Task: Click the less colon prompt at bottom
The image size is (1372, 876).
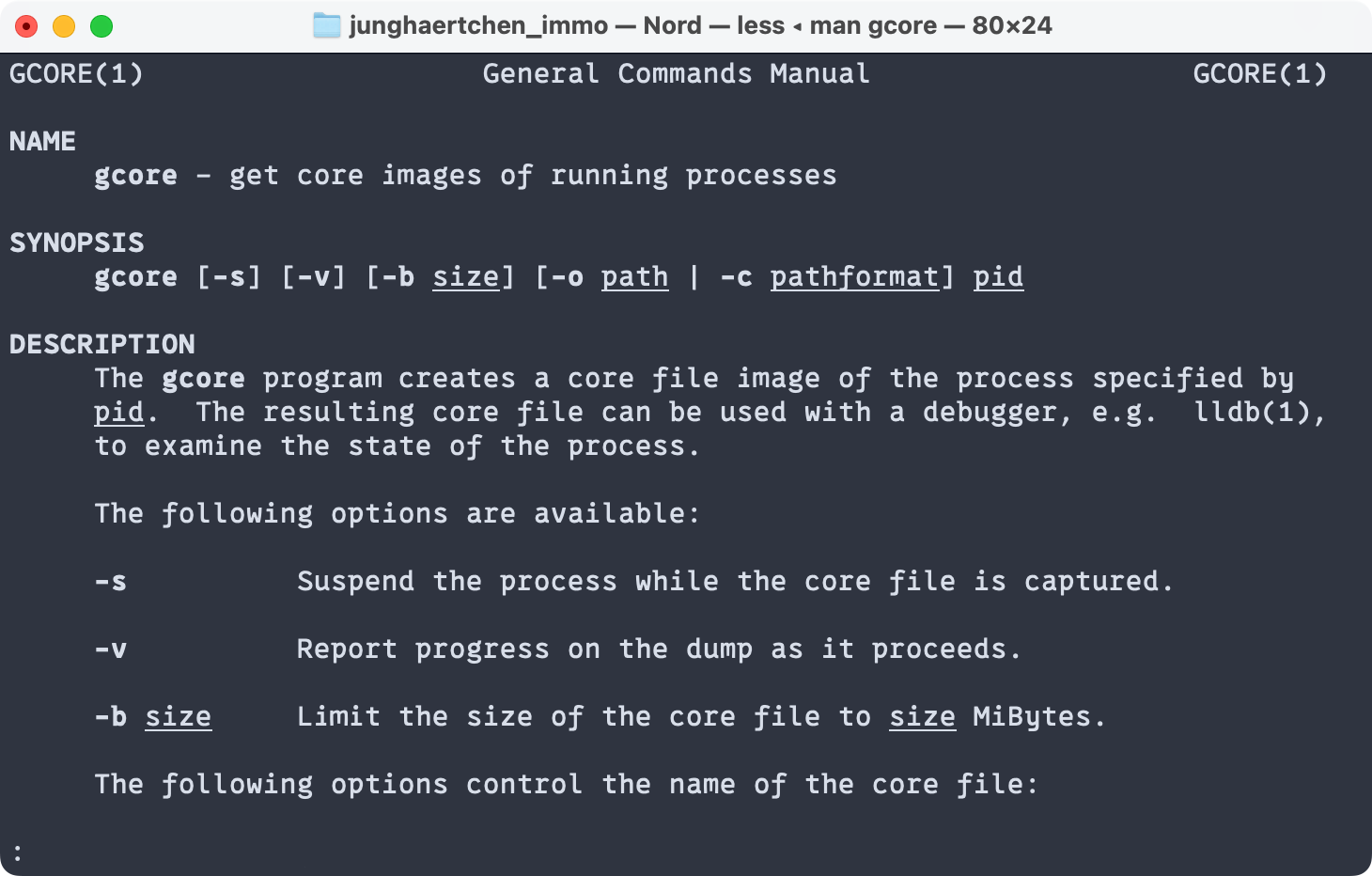Action: point(18,853)
